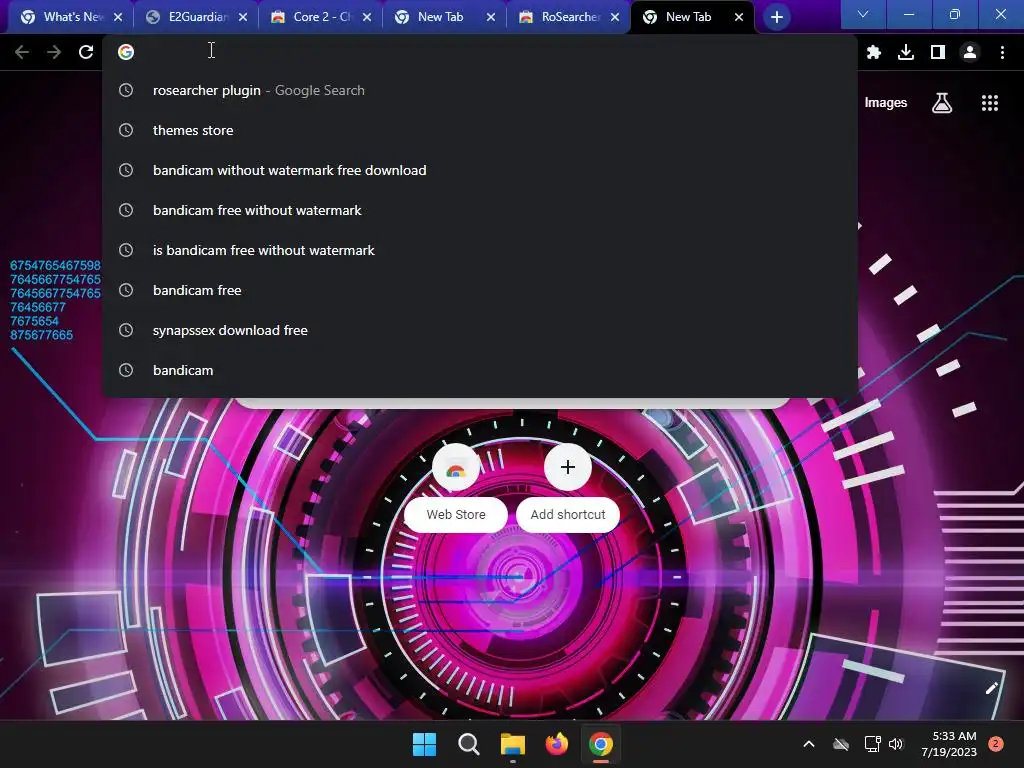Open the Web Store shortcut icon
Image resolution: width=1024 pixels, height=768 pixels.
tap(456, 468)
